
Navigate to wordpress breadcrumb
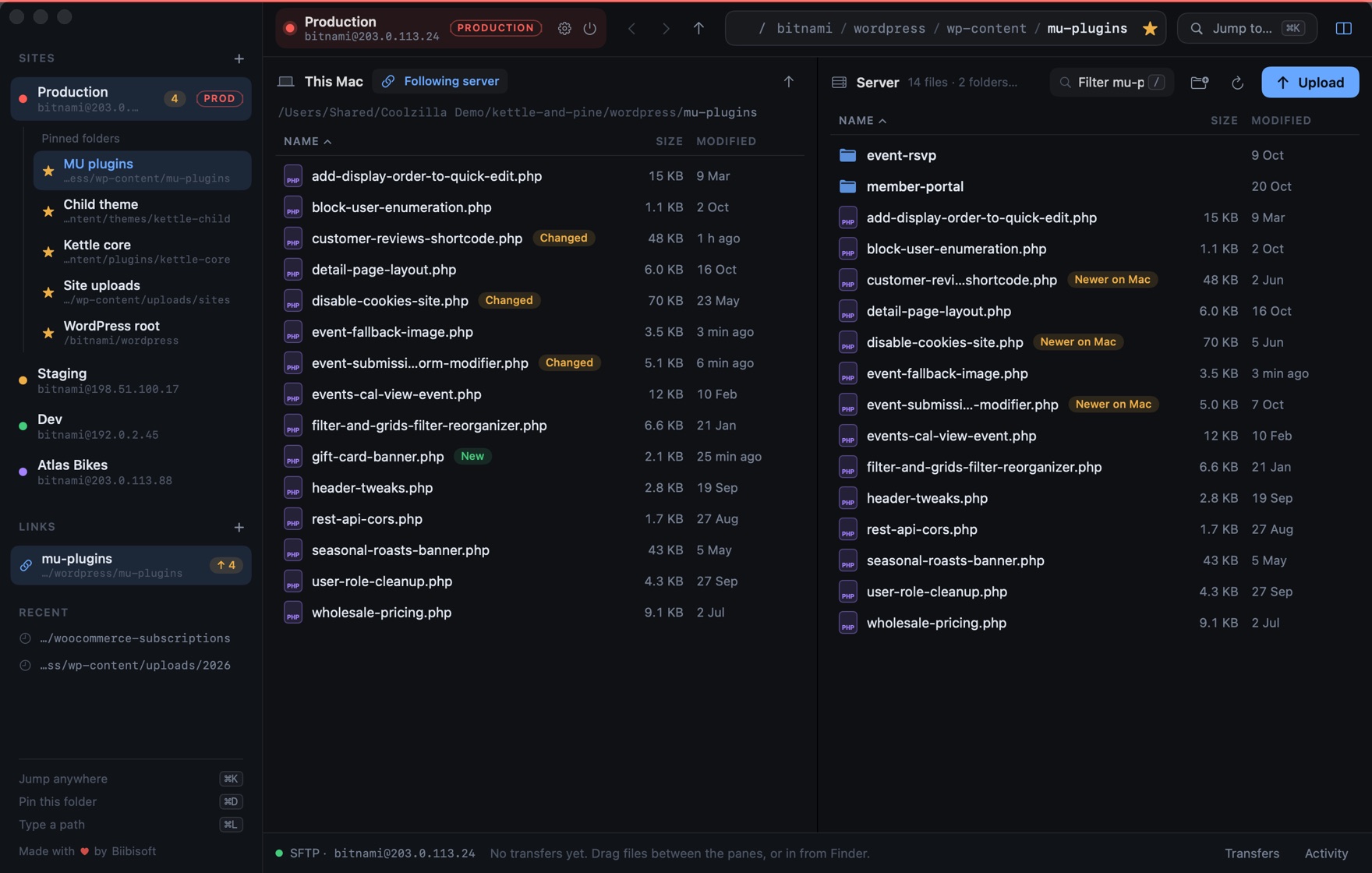[x=889, y=29]
